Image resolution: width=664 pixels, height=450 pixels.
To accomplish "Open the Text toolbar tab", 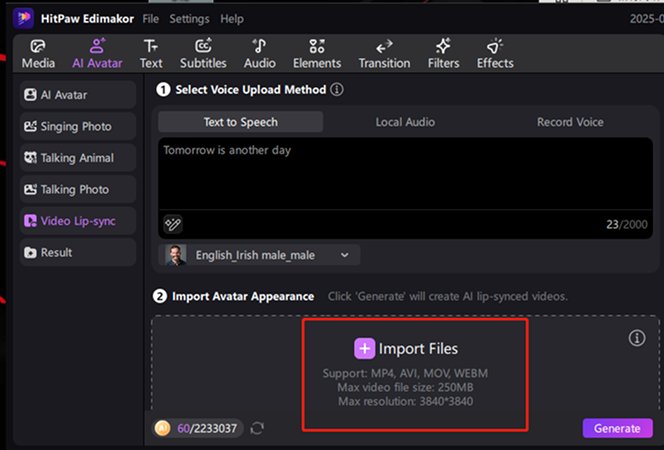I will click(151, 54).
